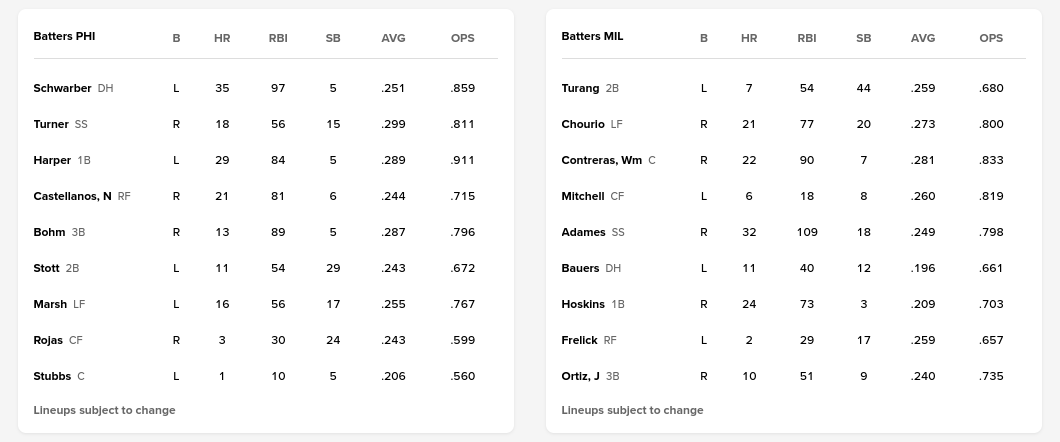
Task: Click Mitchell in Brewers batters
Action: pyautogui.click(x=583, y=196)
